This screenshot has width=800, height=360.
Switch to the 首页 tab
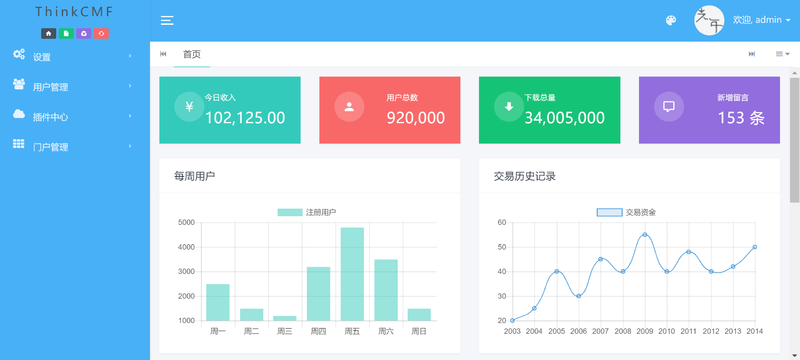pyautogui.click(x=192, y=54)
